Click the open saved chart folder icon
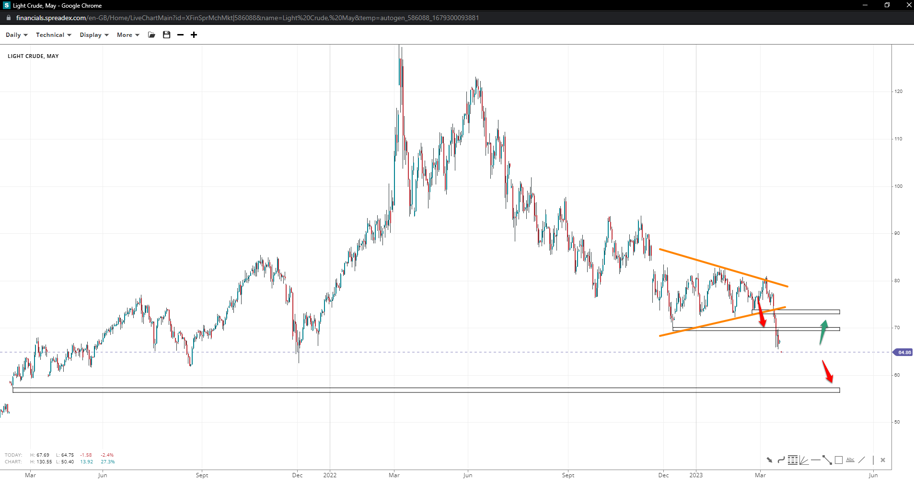The width and height of the screenshot is (914, 483). coord(152,35)
